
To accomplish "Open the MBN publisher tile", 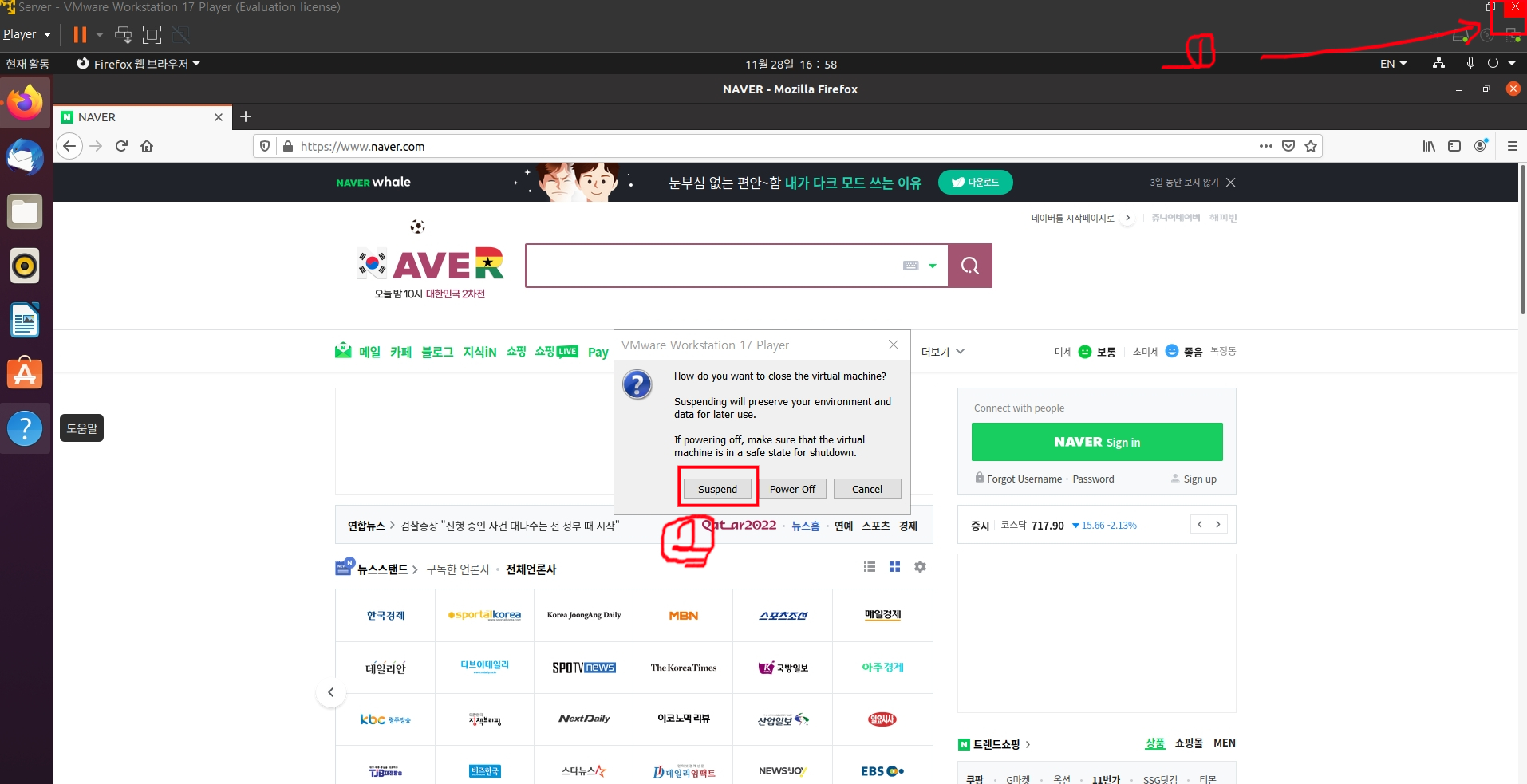I will coord(683,615).
